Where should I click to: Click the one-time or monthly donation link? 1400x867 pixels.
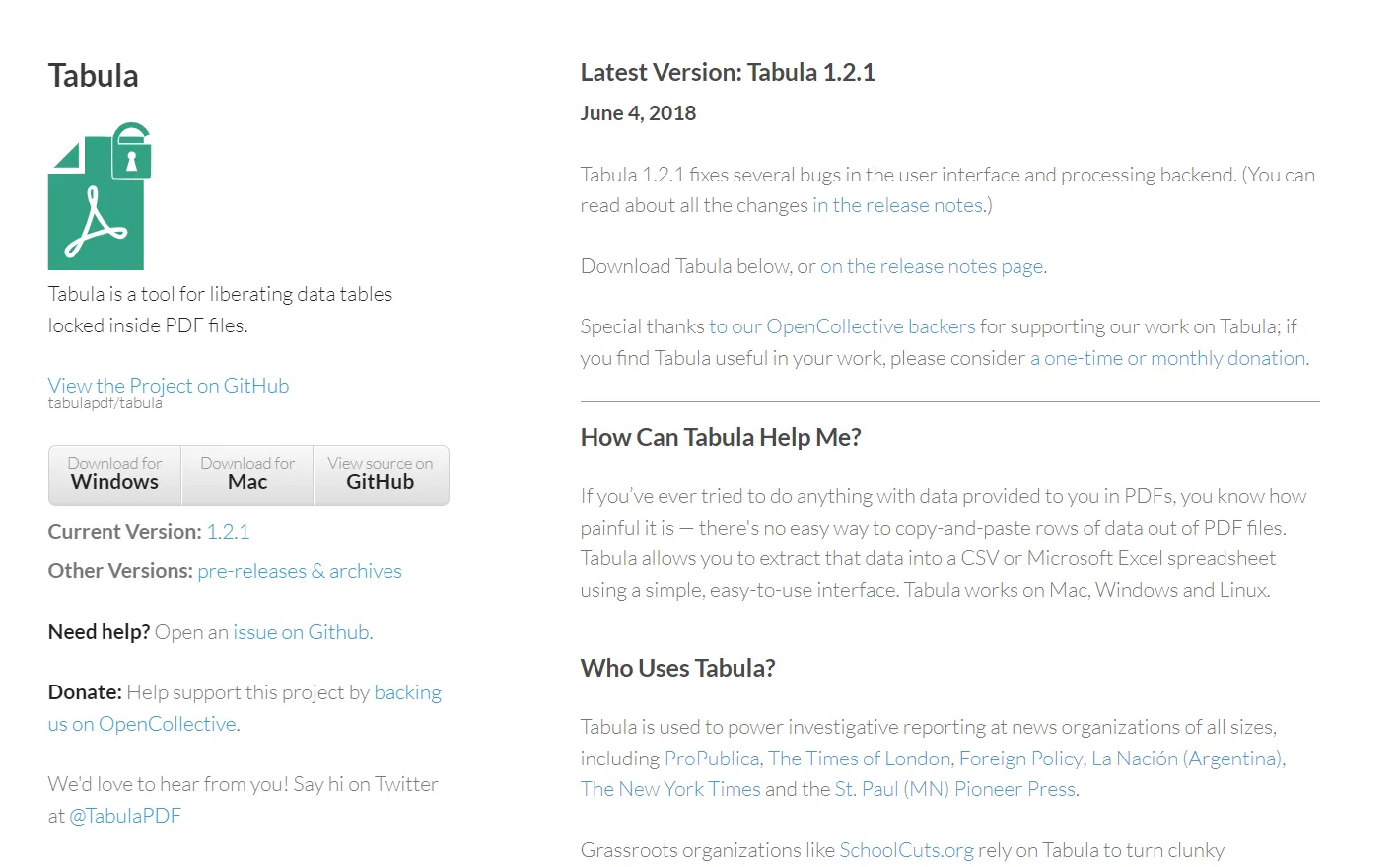tap(1167, 357)
